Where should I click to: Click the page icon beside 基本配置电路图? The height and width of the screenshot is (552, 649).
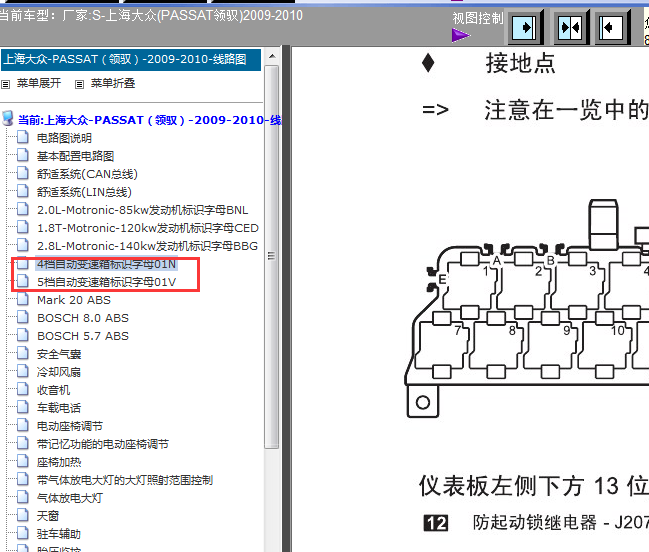(23, 155)
